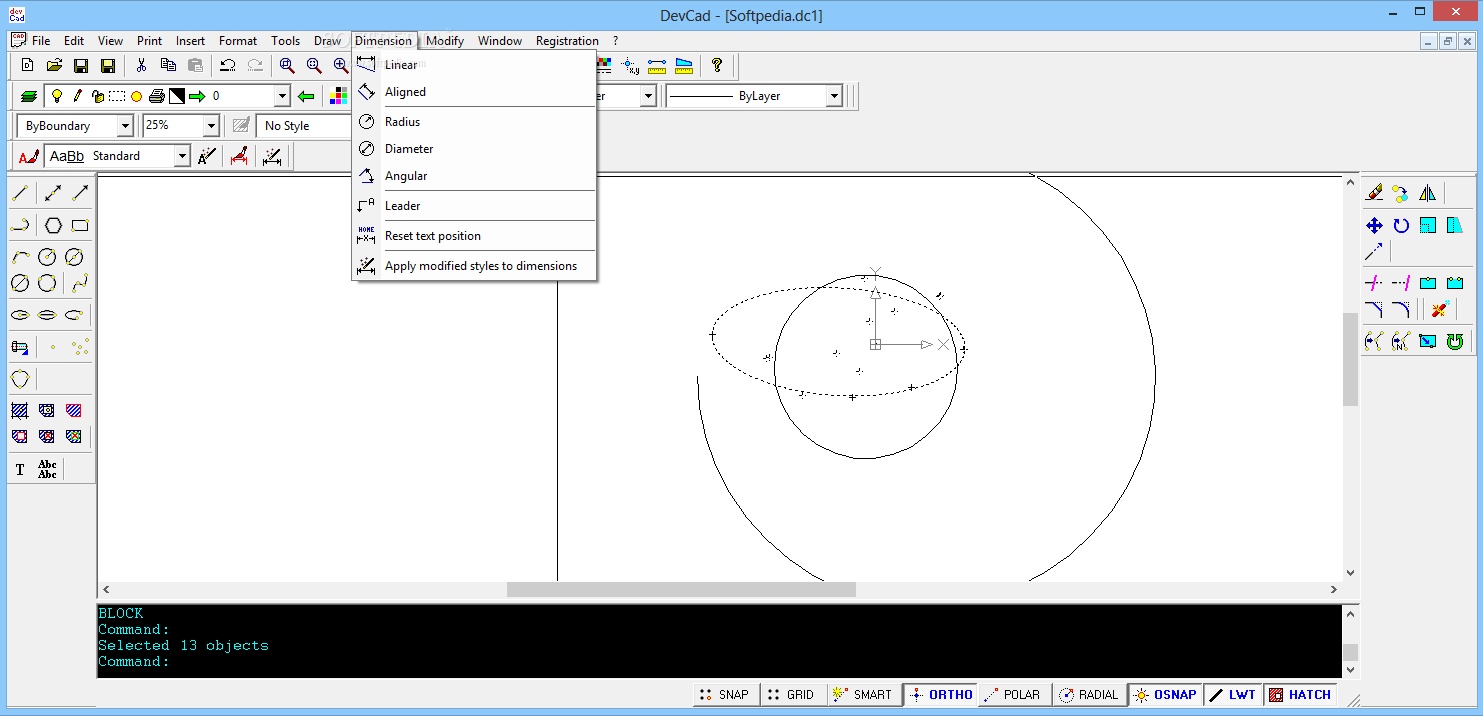Select the Rectangle draw tool

point(80,225)
